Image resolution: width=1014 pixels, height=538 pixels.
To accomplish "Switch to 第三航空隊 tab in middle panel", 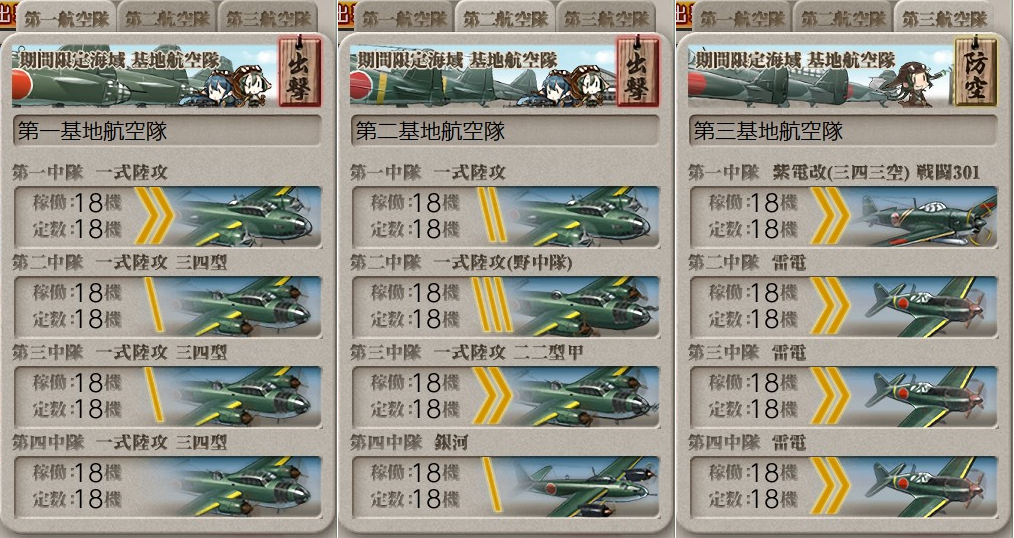I will click(x=606, y=17).
